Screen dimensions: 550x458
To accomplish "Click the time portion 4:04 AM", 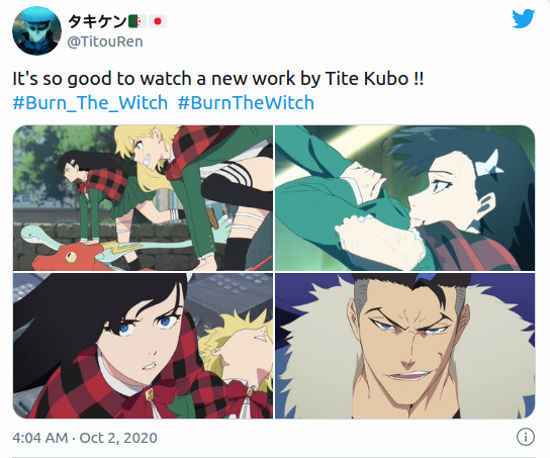I will 40,438.
